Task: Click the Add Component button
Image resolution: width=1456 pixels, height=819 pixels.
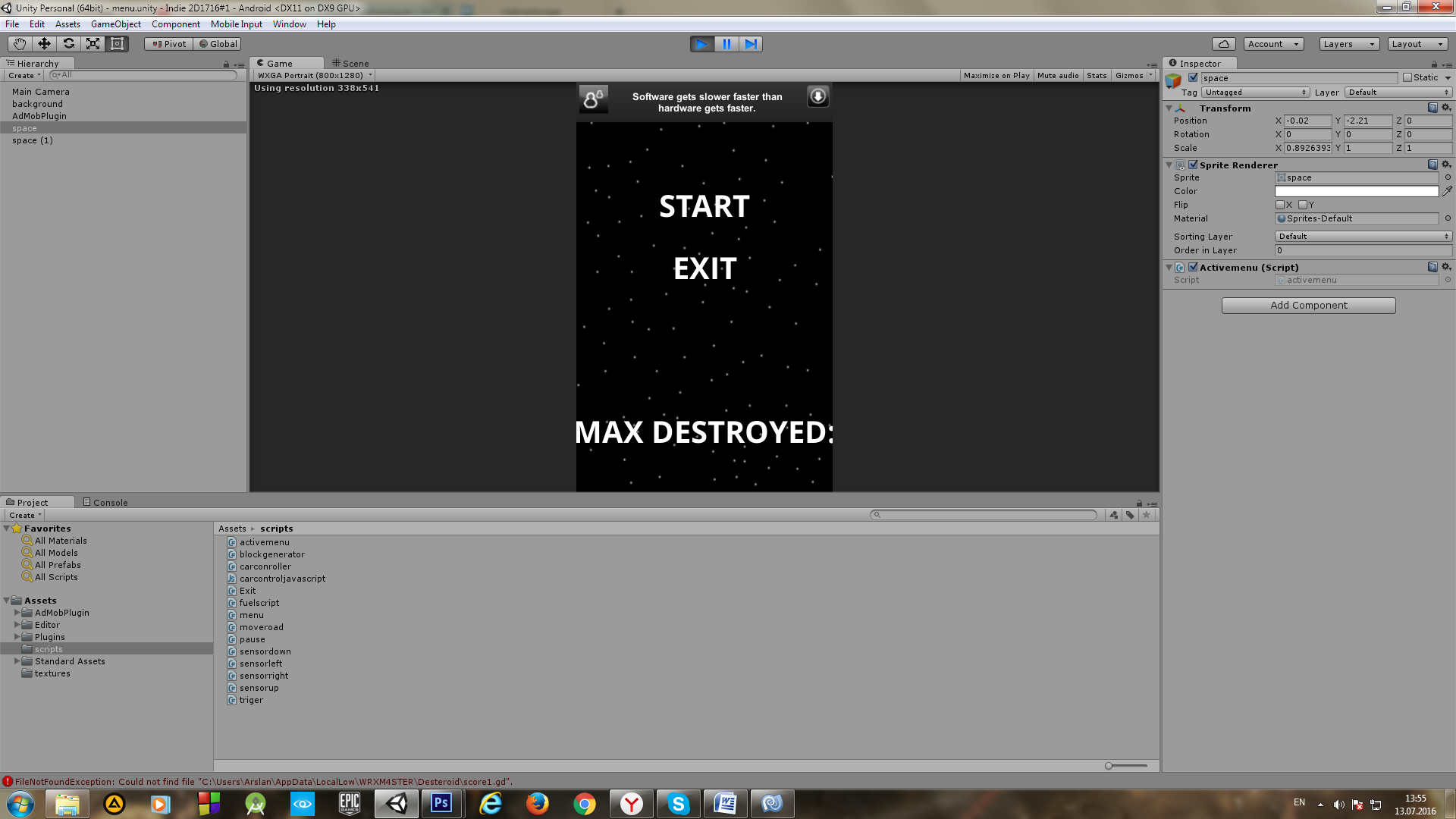Action: pos(1308,305)
